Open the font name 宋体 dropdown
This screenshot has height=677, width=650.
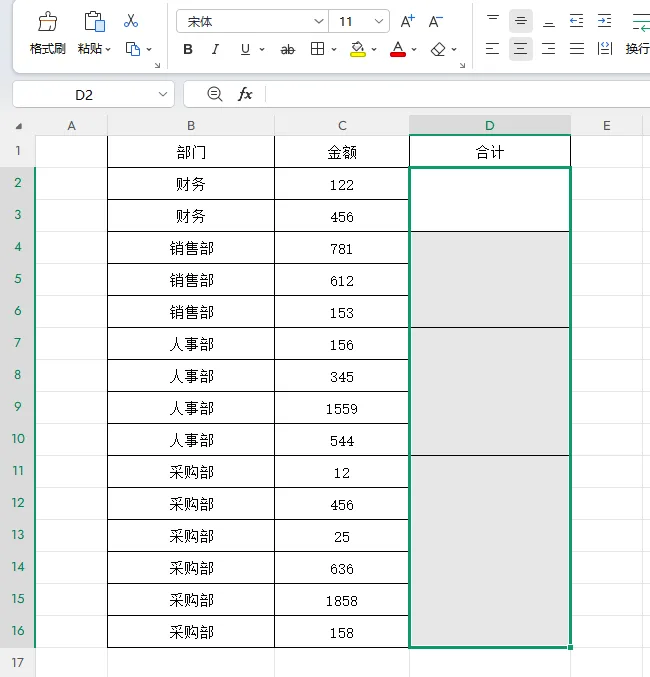click(319, 21)
